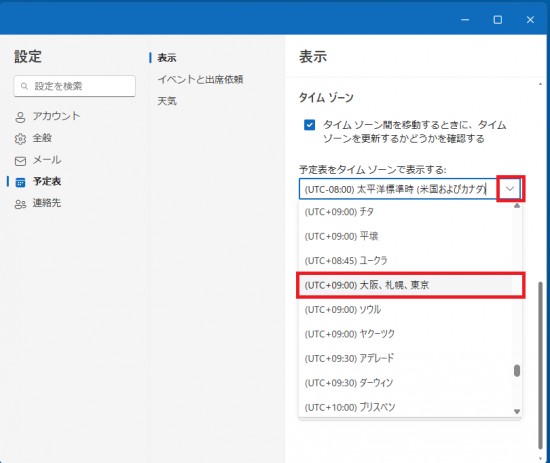This screenshot has height=463, width=550.
Task: Open the イベントと出席依頼 settings tab
Action: pos(200,80)
